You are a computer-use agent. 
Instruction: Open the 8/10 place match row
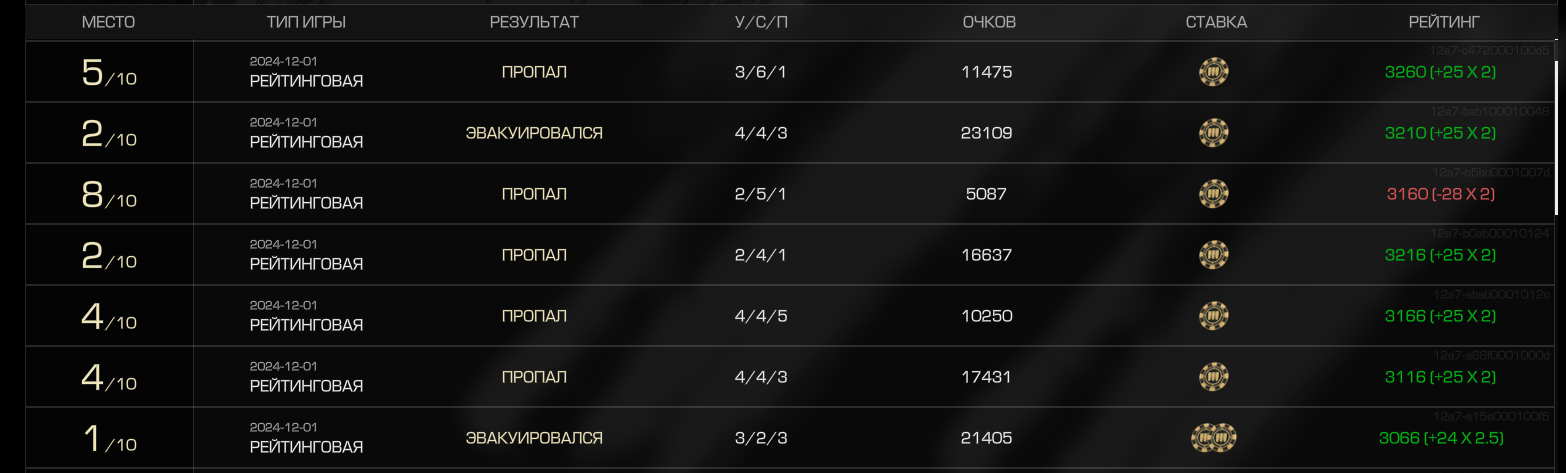790,194
